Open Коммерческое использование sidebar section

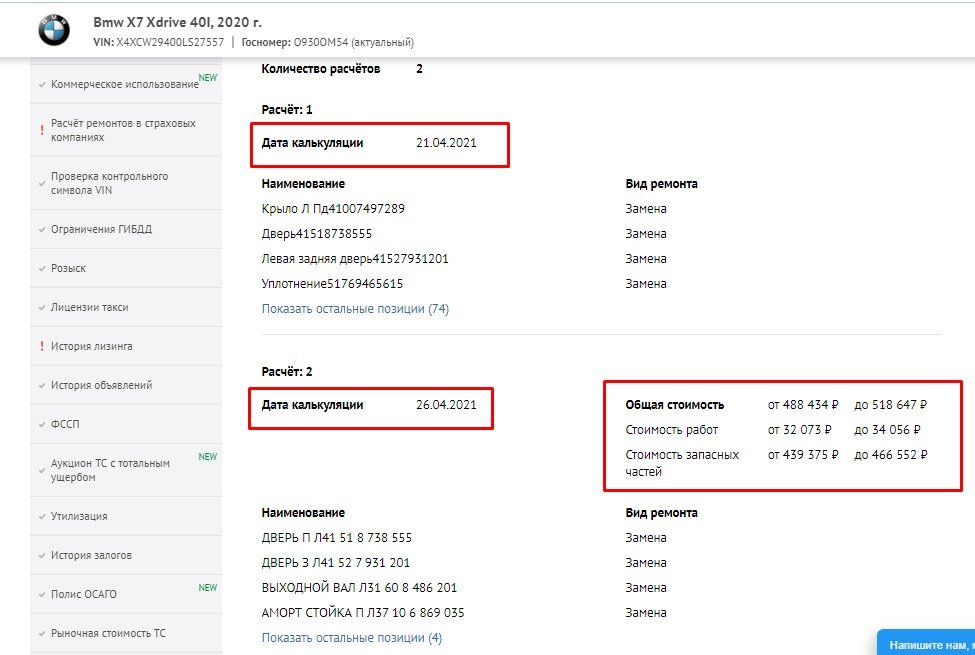pyautogui.click(x=125, y=84)
